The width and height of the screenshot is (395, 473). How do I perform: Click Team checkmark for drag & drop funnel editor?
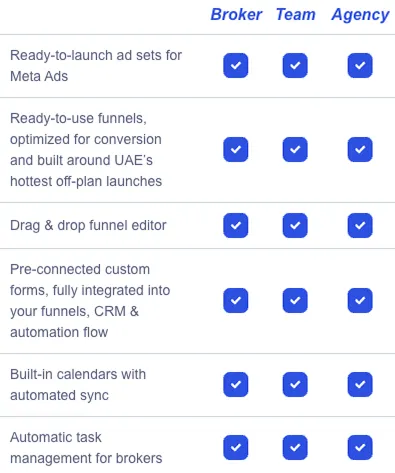(295, 225)
